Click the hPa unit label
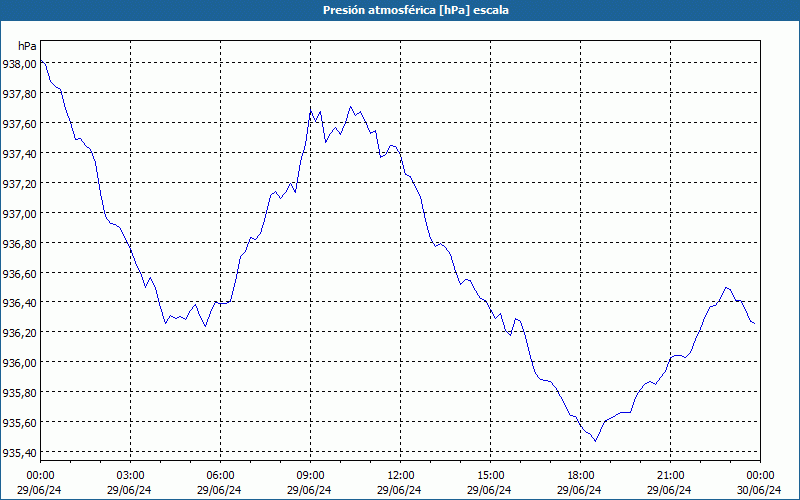 (27, 46)
